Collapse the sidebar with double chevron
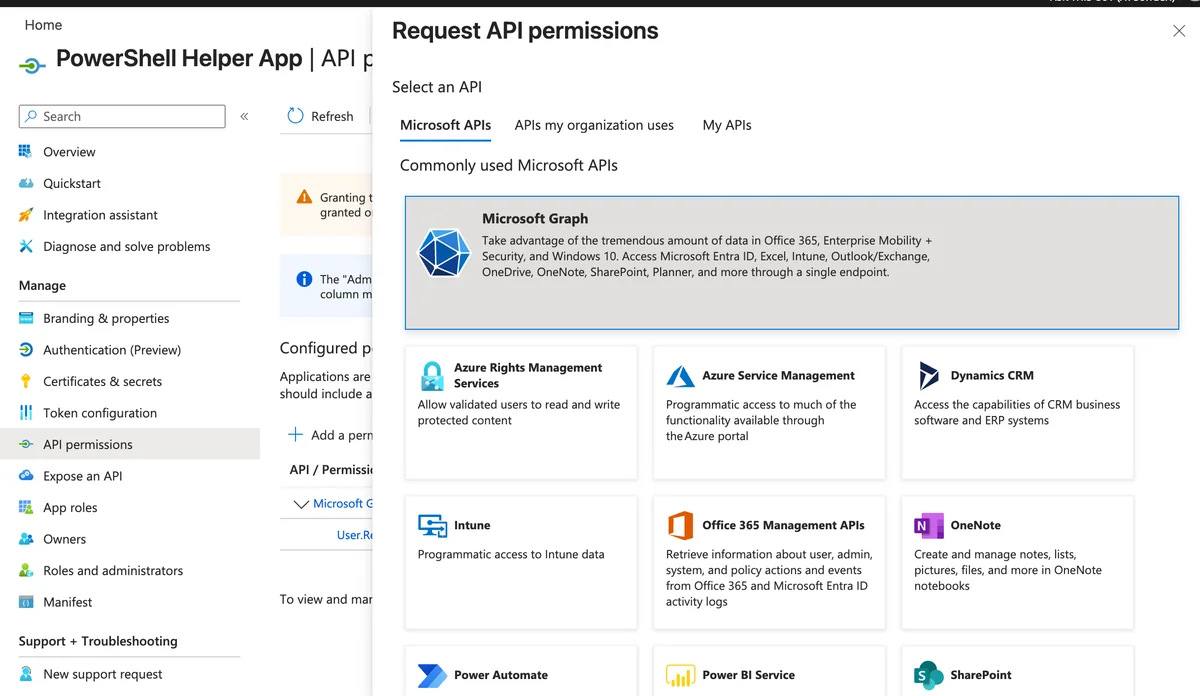The width and height of the screenshot is (1200, 696). pyautogui.click(x=244, y=117)
